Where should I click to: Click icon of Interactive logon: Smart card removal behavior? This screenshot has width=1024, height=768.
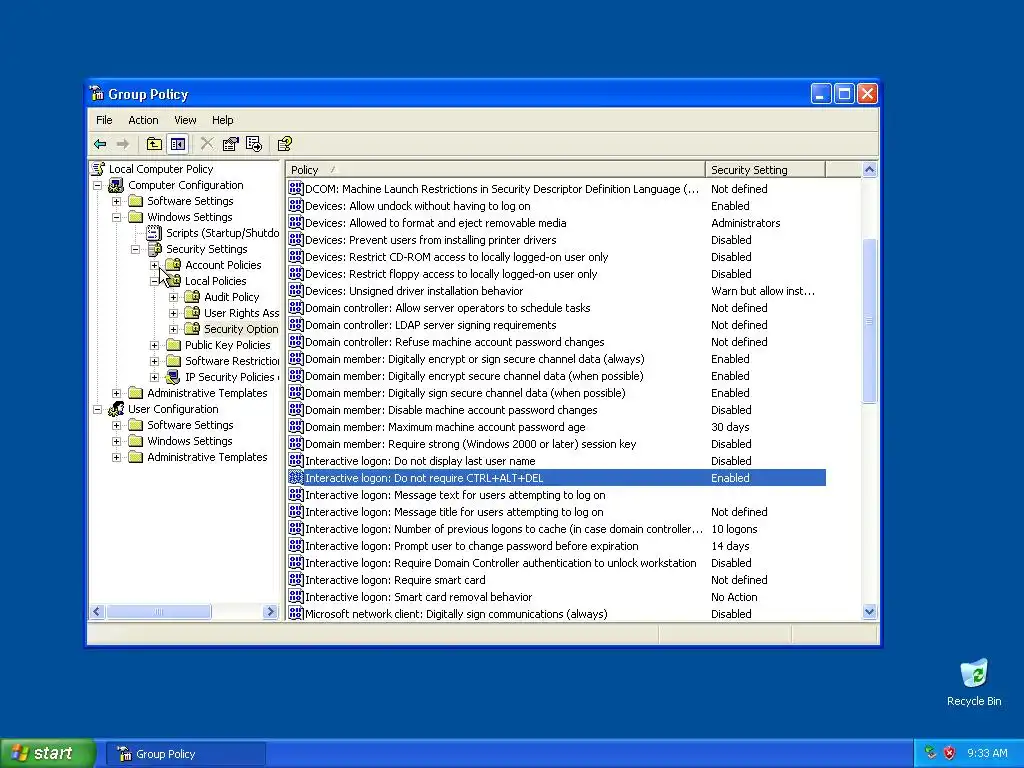coord(296,596)
